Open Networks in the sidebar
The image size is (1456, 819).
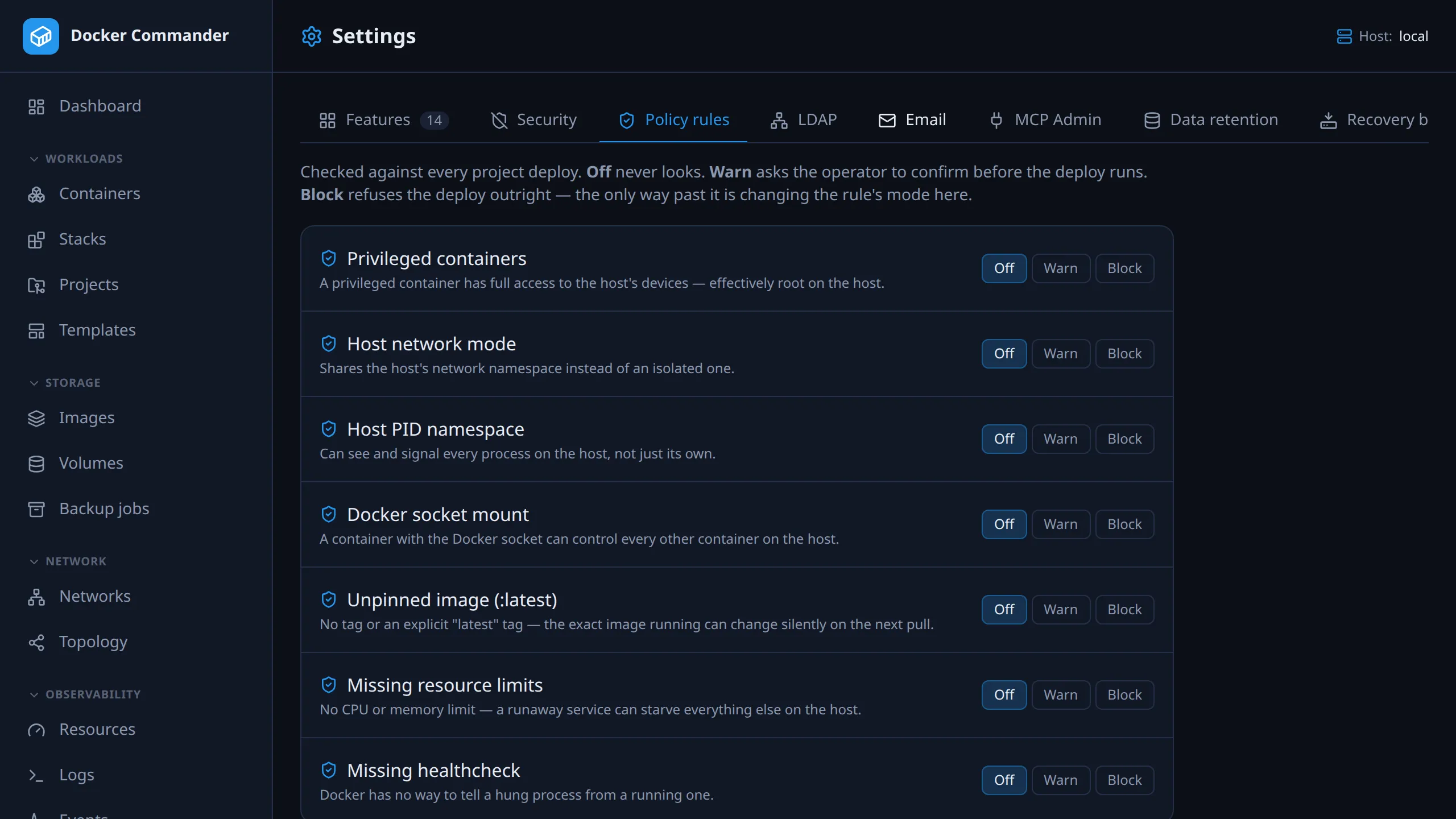click(136, 597)
